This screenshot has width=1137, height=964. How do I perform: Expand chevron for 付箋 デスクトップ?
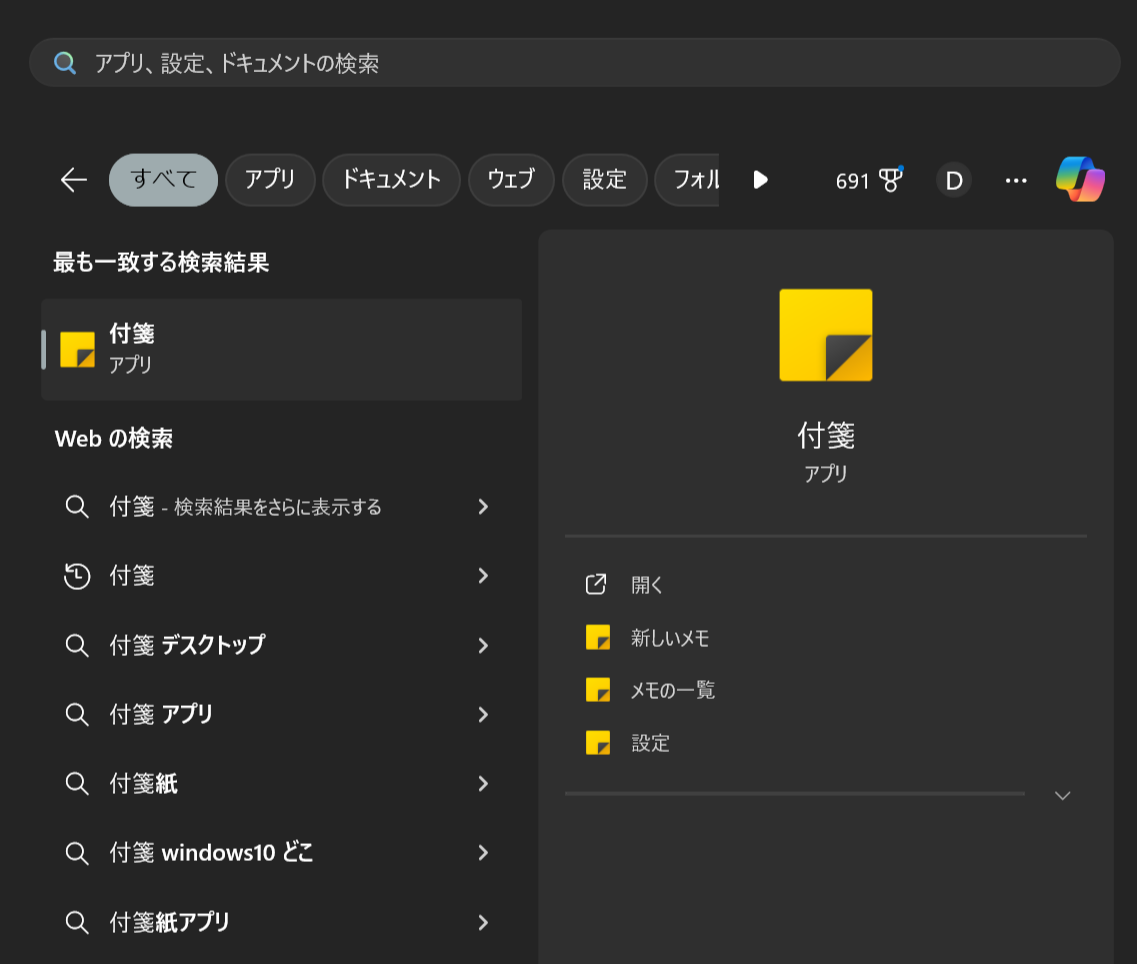[484, 645]
